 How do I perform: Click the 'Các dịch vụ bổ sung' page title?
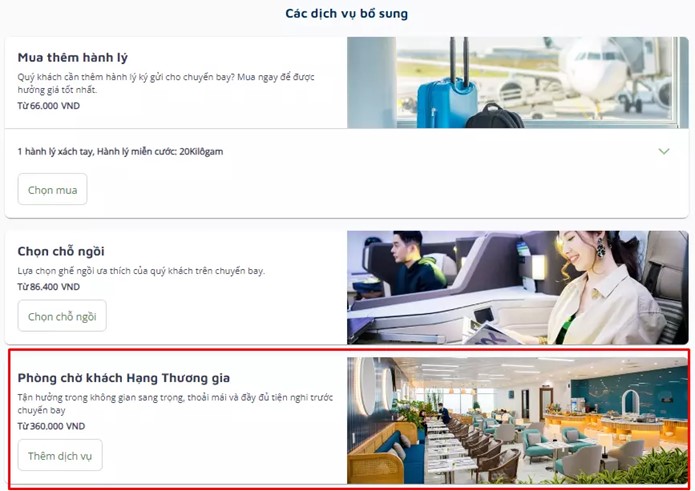347,14
